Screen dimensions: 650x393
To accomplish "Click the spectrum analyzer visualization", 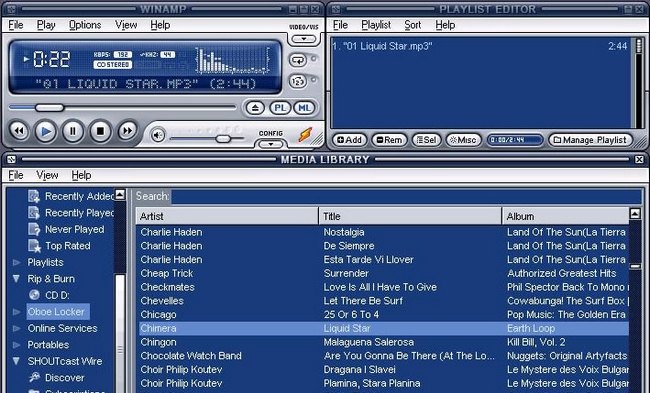I will (232, 61).
